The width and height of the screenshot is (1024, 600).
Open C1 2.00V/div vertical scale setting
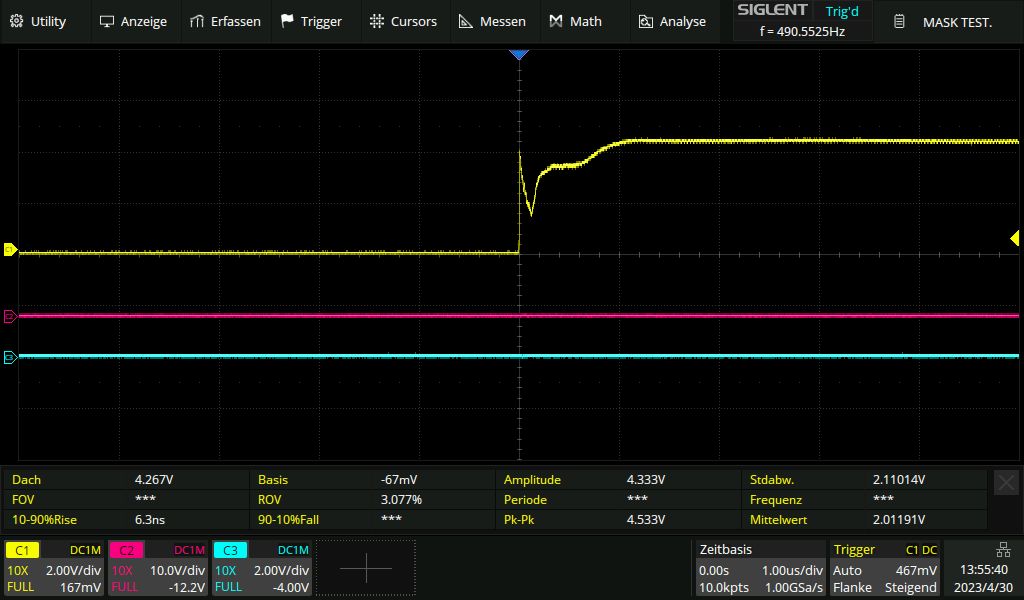pos(73,570)
